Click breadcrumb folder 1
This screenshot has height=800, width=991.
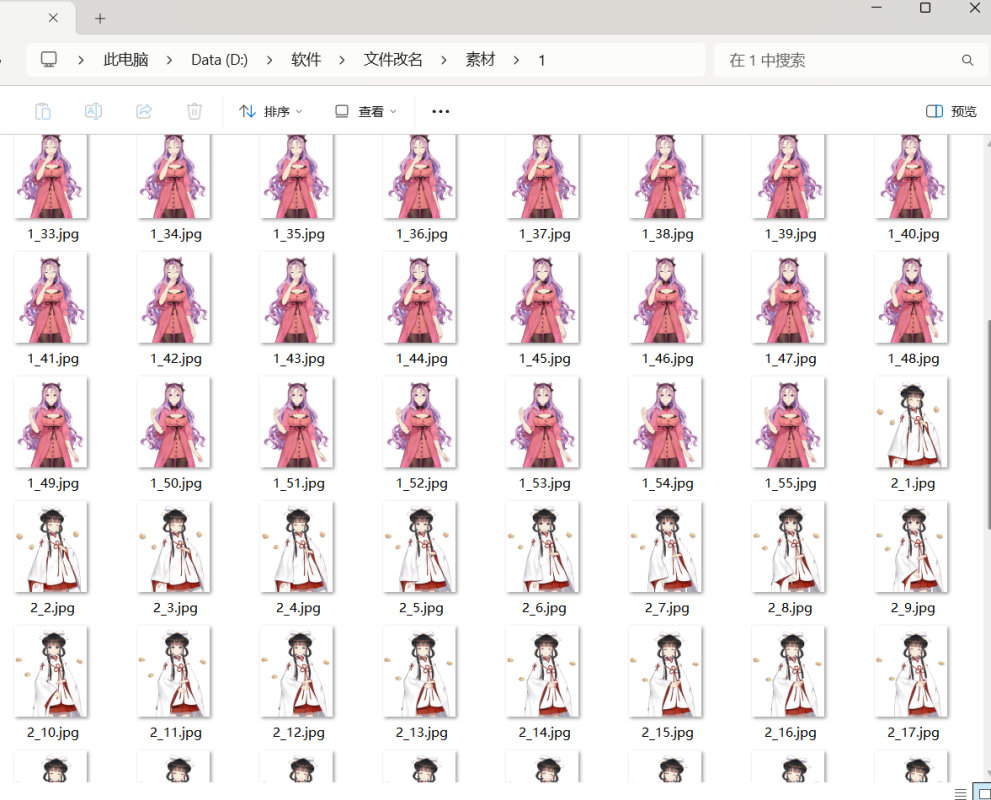tap(542, 60)
